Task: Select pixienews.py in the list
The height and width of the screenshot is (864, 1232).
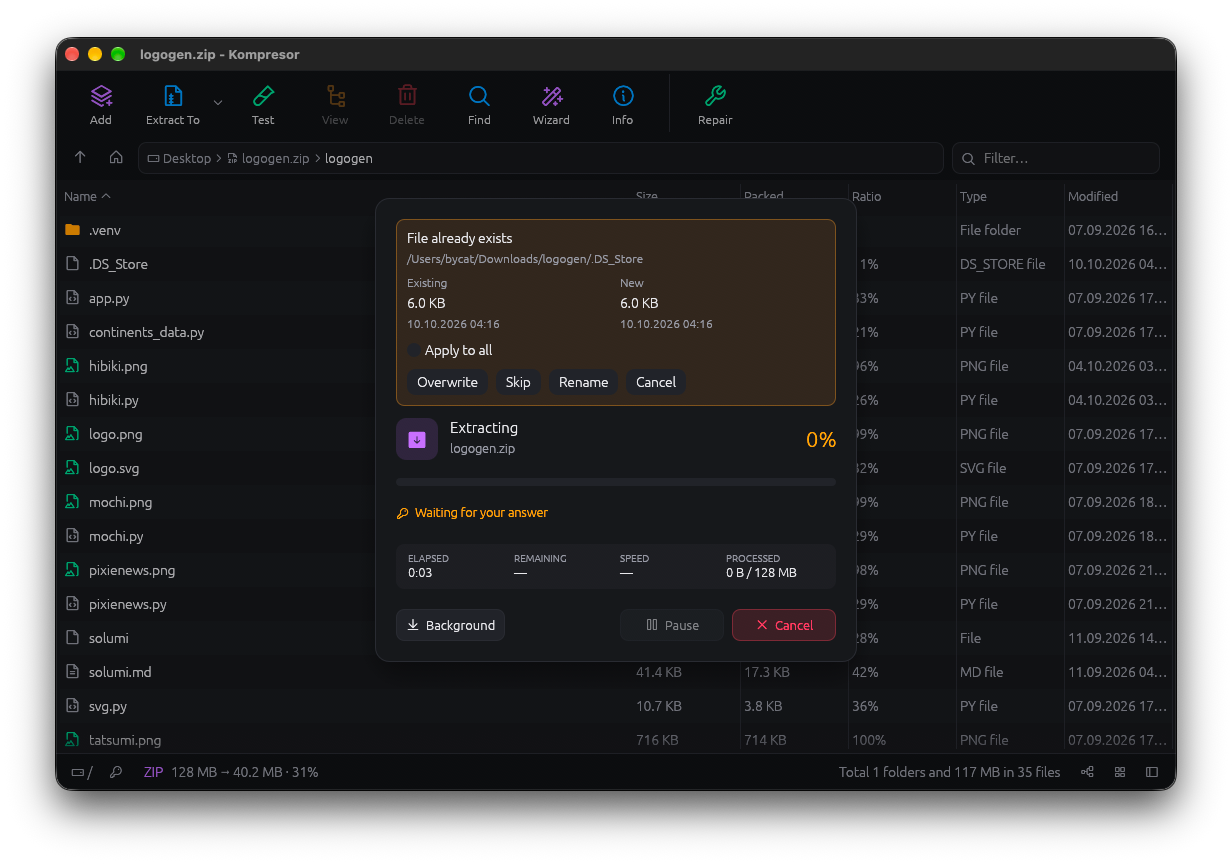Action: pos(616,604)
